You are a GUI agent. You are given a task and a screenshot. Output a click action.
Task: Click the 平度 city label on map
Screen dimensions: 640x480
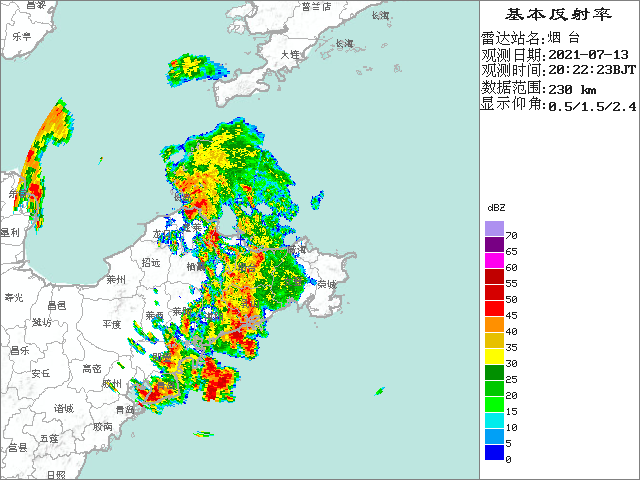point(111,325)
